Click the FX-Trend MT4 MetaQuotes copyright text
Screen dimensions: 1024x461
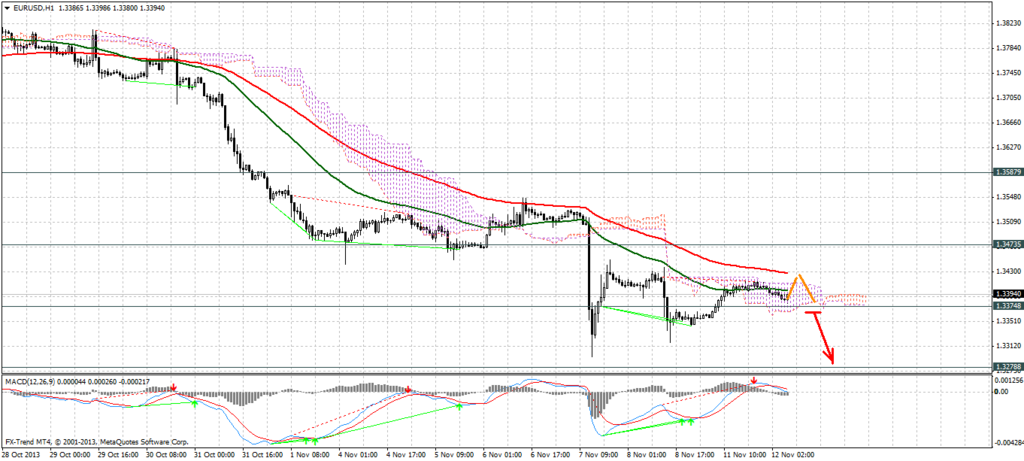click(x=97, y=441)
